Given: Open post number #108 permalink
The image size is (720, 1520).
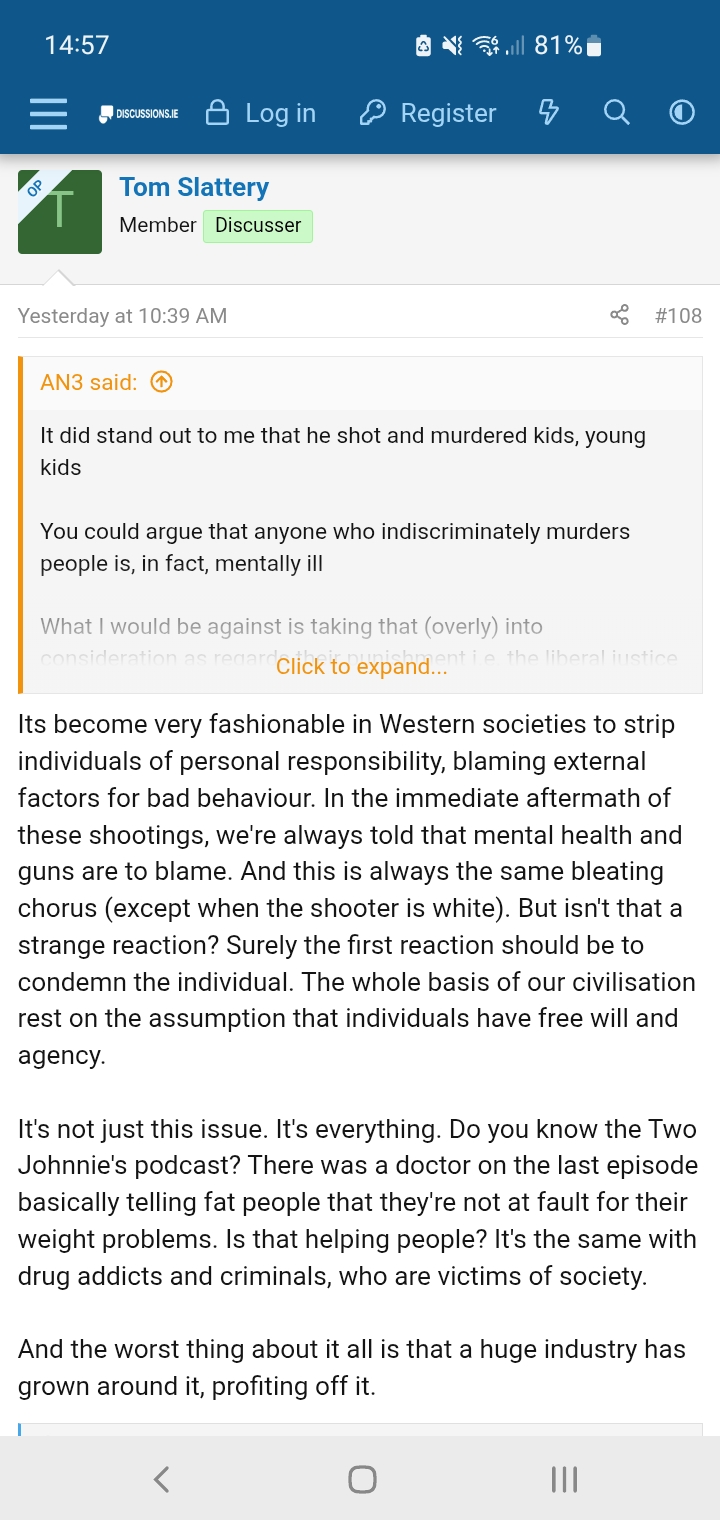Looking at the screenshot, I should (678, 316).
